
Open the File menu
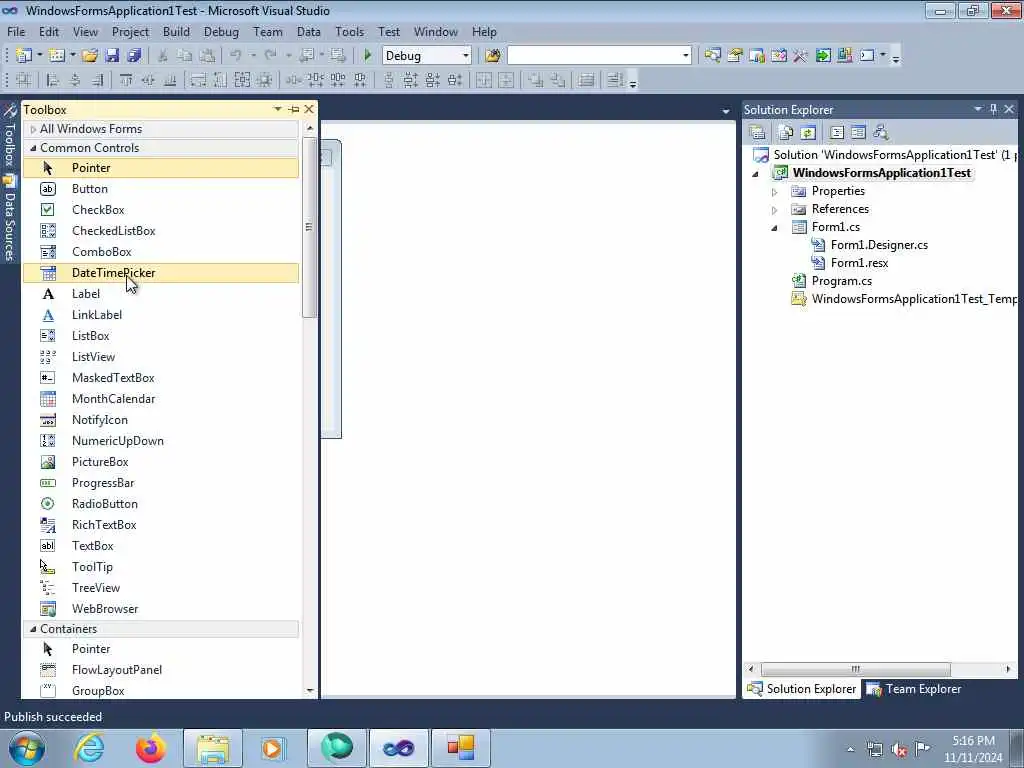(x=16, y=32)
